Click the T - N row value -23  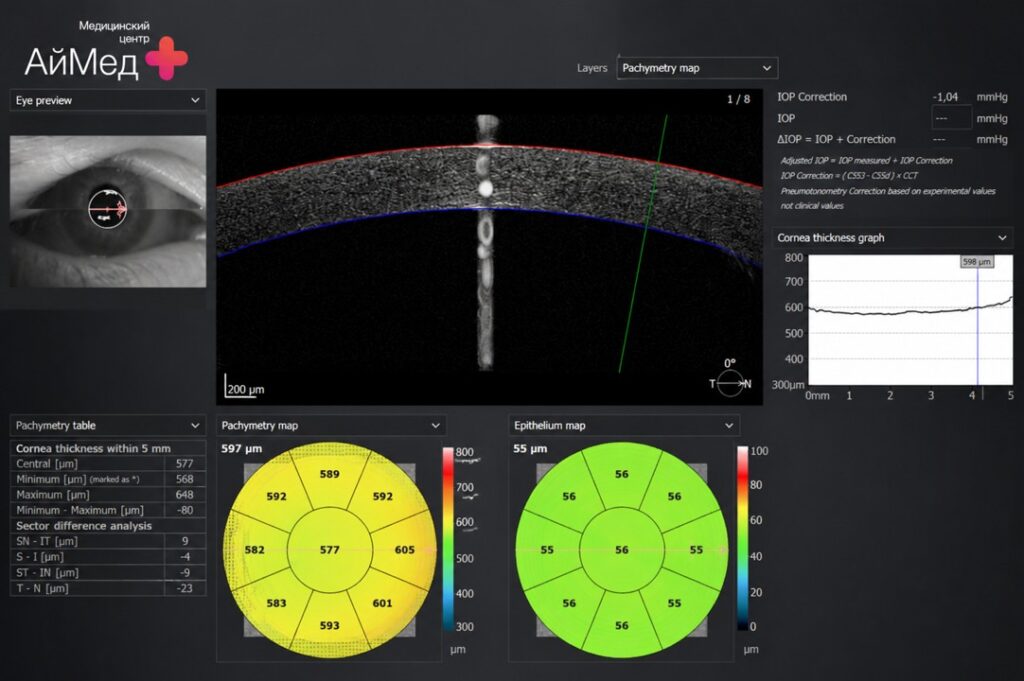[x=185, y=588]
